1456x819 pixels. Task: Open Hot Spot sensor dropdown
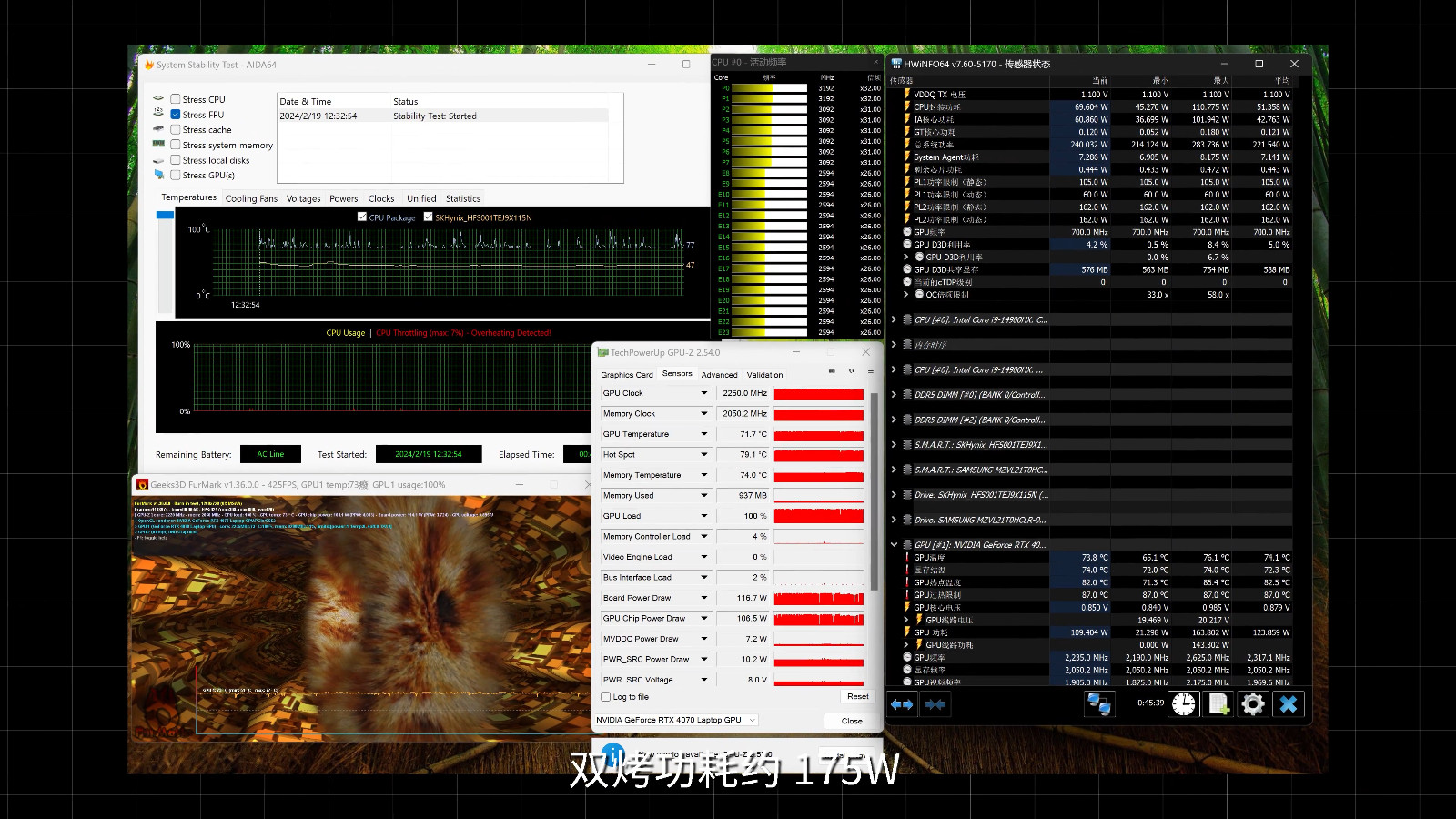(703, 454)
